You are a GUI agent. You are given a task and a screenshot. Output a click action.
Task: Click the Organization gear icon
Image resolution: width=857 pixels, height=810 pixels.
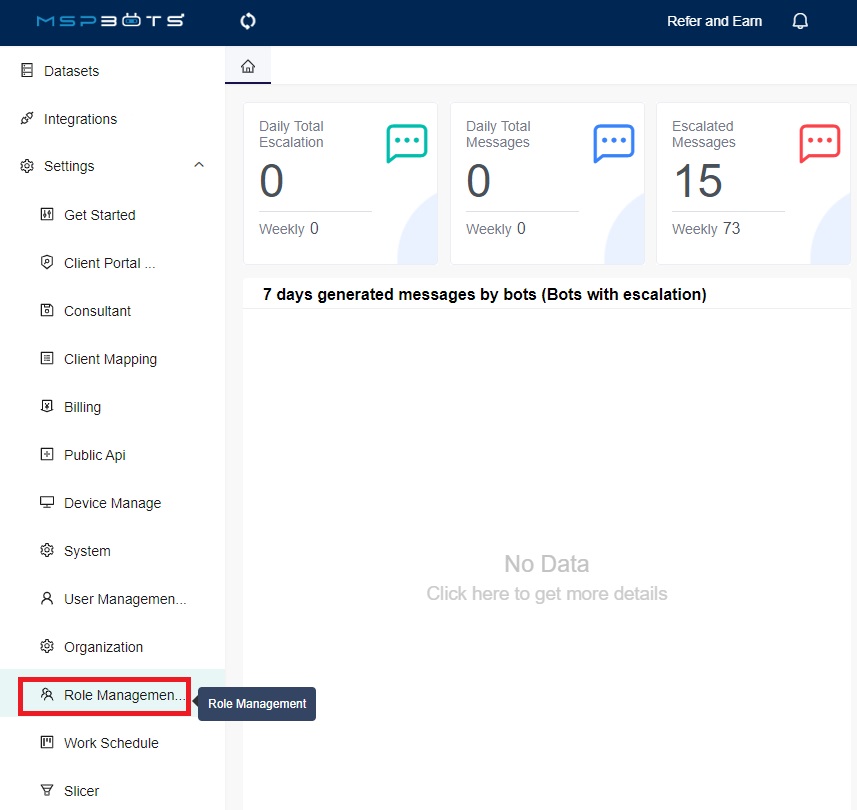pos(47,646)
